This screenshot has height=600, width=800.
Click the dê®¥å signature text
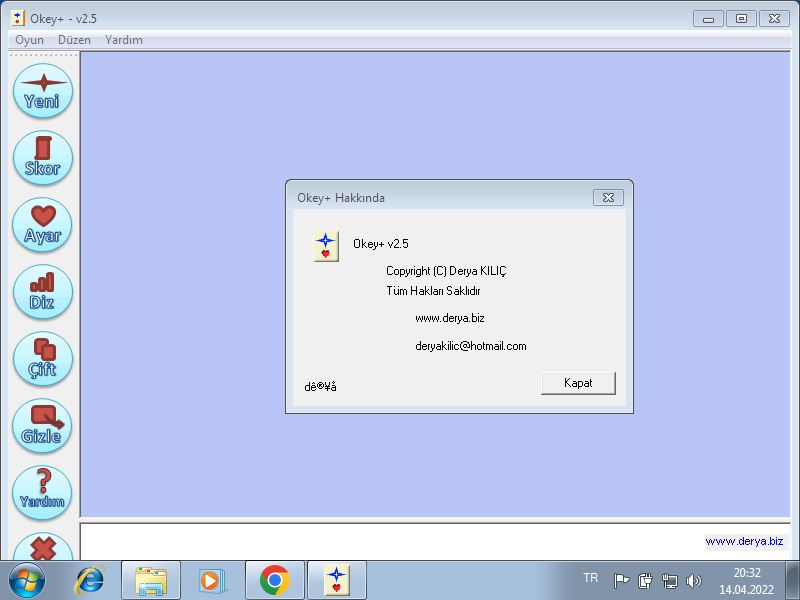click(x=320, y=387)
